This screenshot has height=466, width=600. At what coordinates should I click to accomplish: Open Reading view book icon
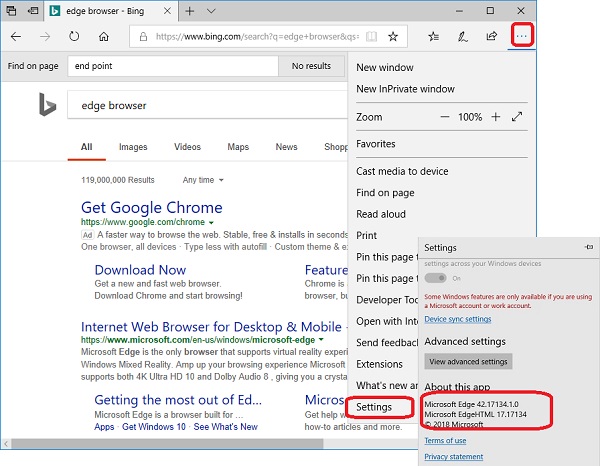(371, 37)
